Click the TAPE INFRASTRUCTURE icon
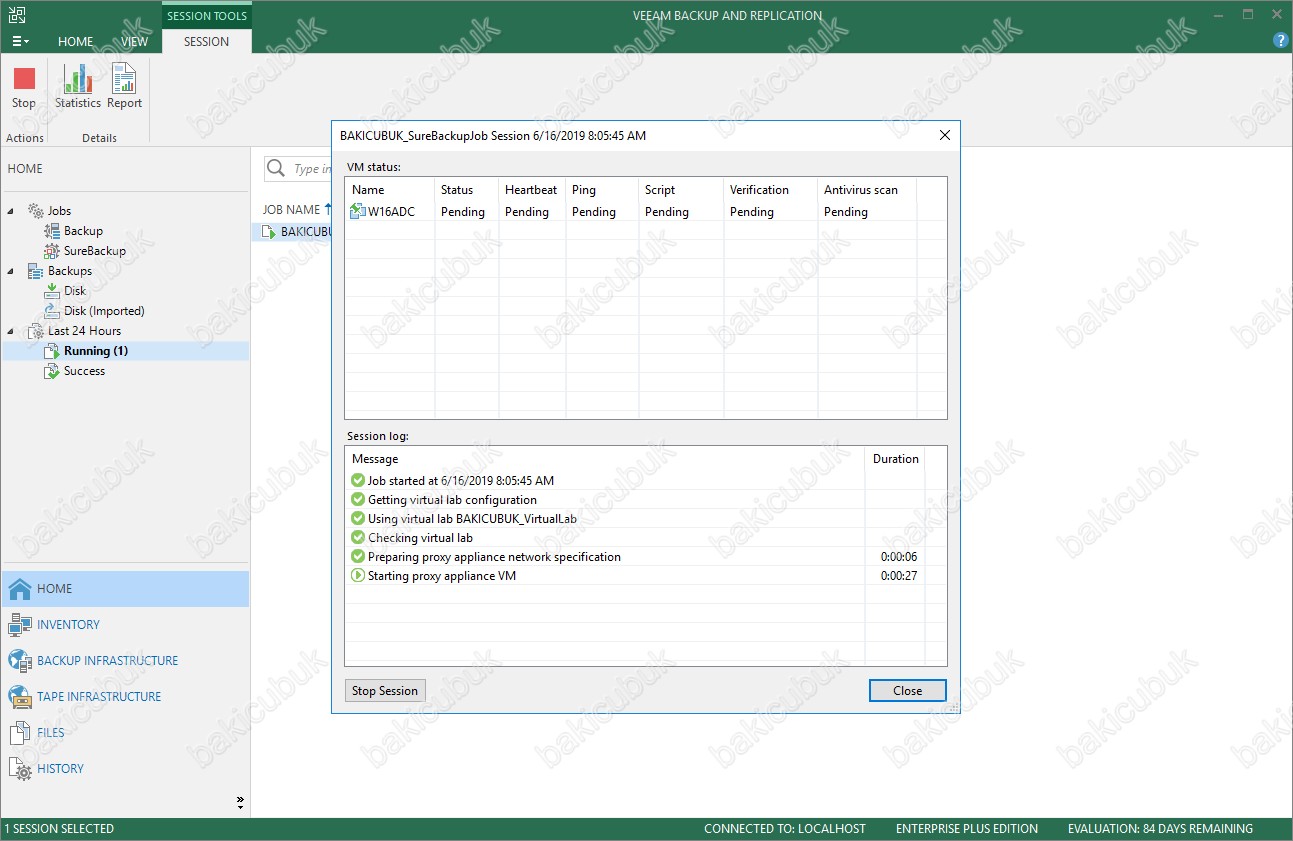The width and height of the screenshot is (1293, 841). [20, 697]
